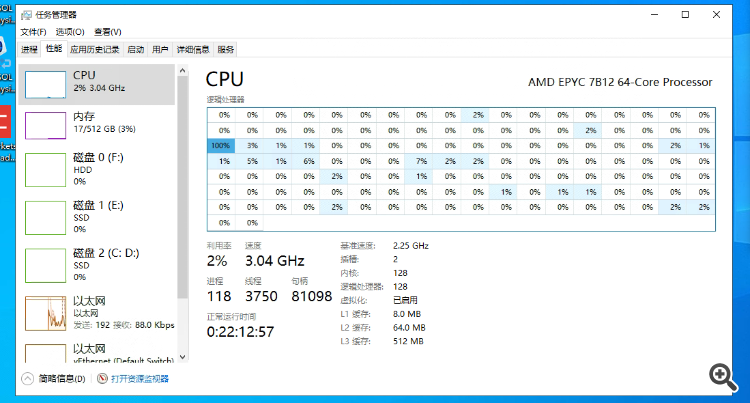
Task: Open the 选项(O) menu
Action: pos(70,32)
